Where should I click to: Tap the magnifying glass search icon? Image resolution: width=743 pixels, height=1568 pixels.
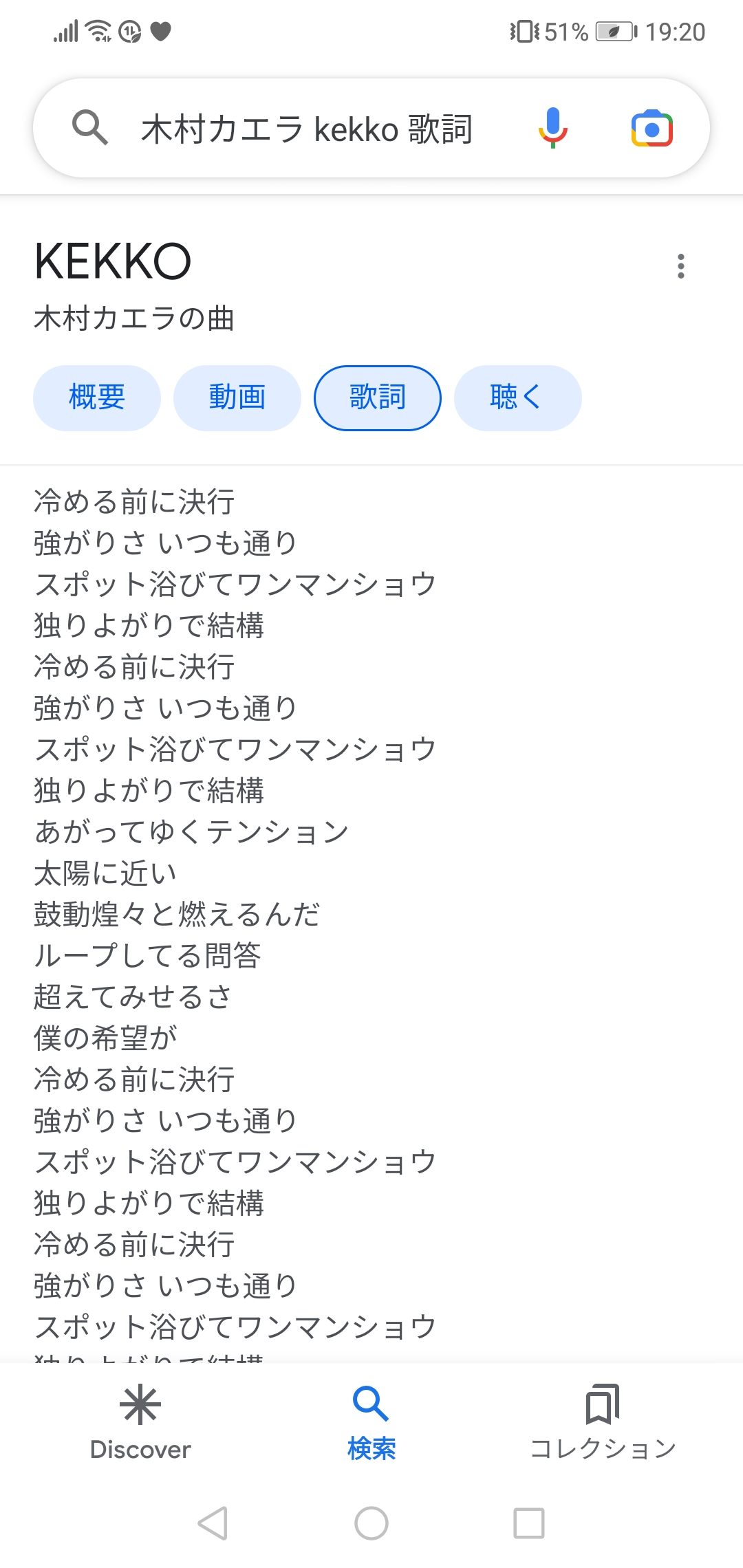pos(90,128)
